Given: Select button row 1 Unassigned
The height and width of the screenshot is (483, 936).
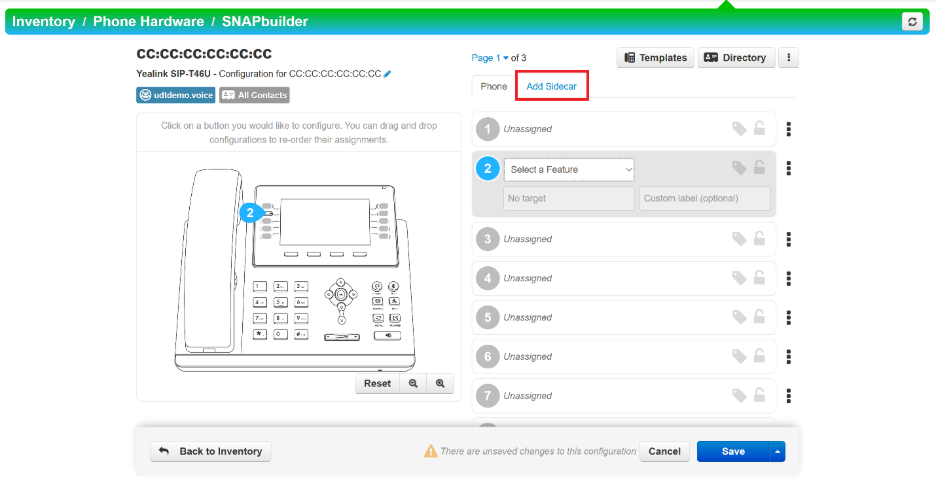Looking at the screenshot, I should (624, 129).
